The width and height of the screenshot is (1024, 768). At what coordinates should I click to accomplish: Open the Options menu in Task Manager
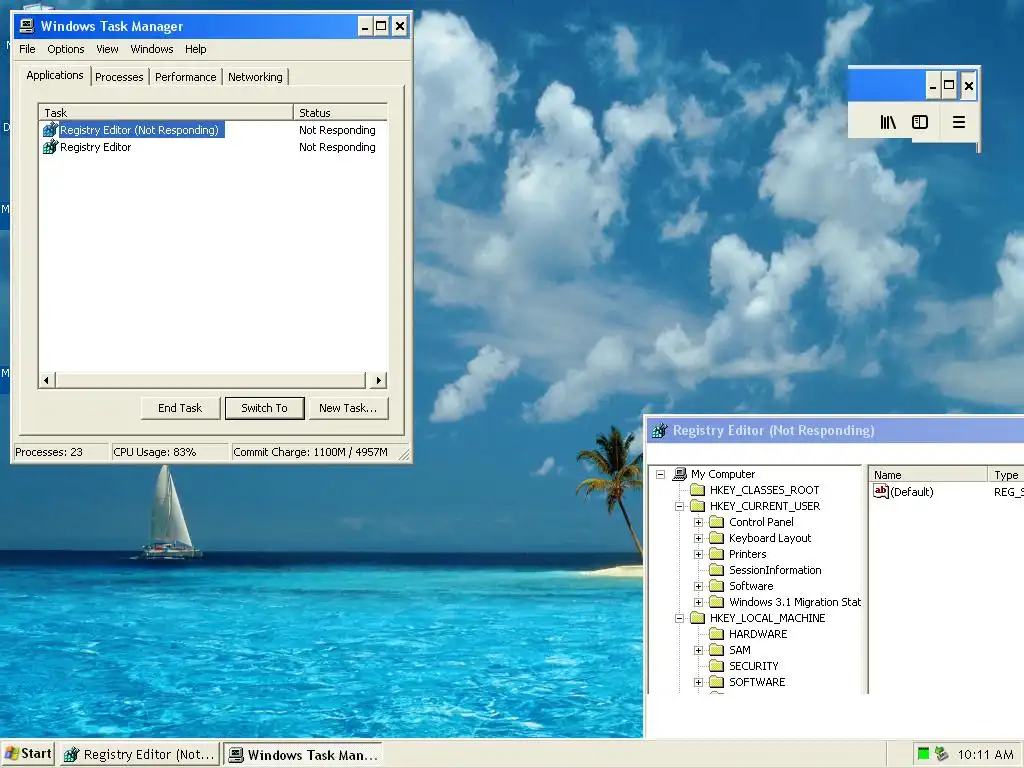(x=65, y=49)
